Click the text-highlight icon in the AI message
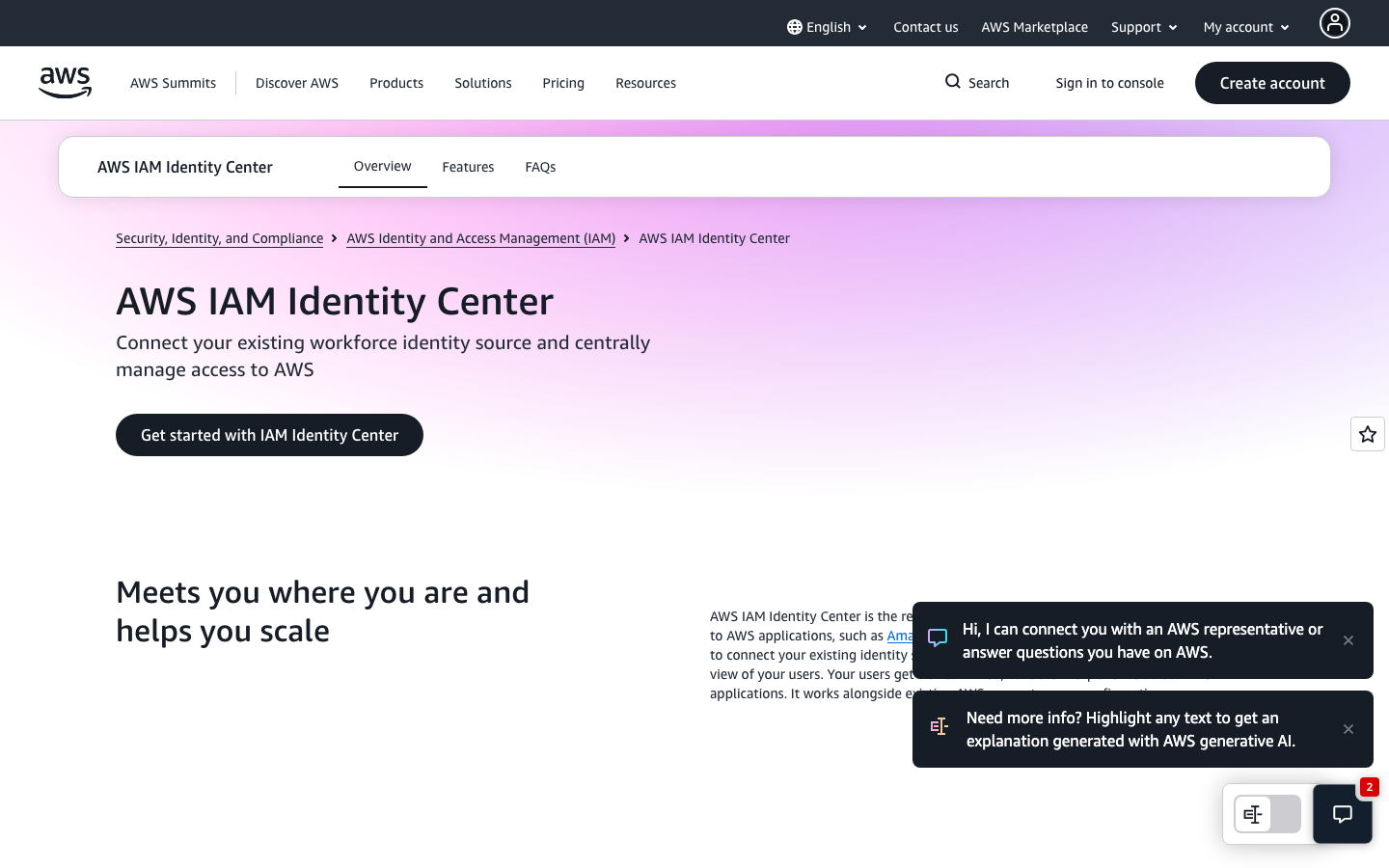This screenshot has height=868, width=1389. tap(940, 726)
